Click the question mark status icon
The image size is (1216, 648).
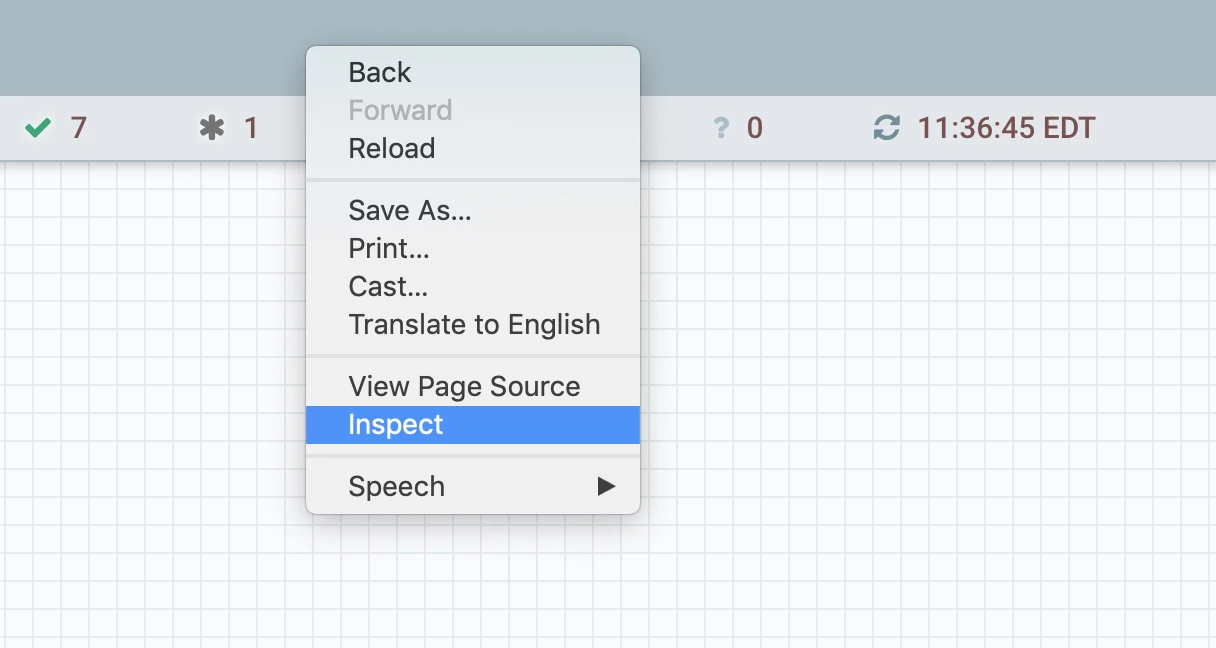point(721,129)
